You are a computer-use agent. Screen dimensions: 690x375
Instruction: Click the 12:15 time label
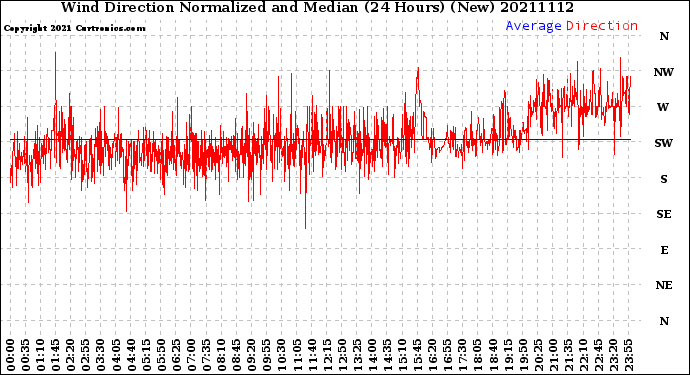point(327,355)
